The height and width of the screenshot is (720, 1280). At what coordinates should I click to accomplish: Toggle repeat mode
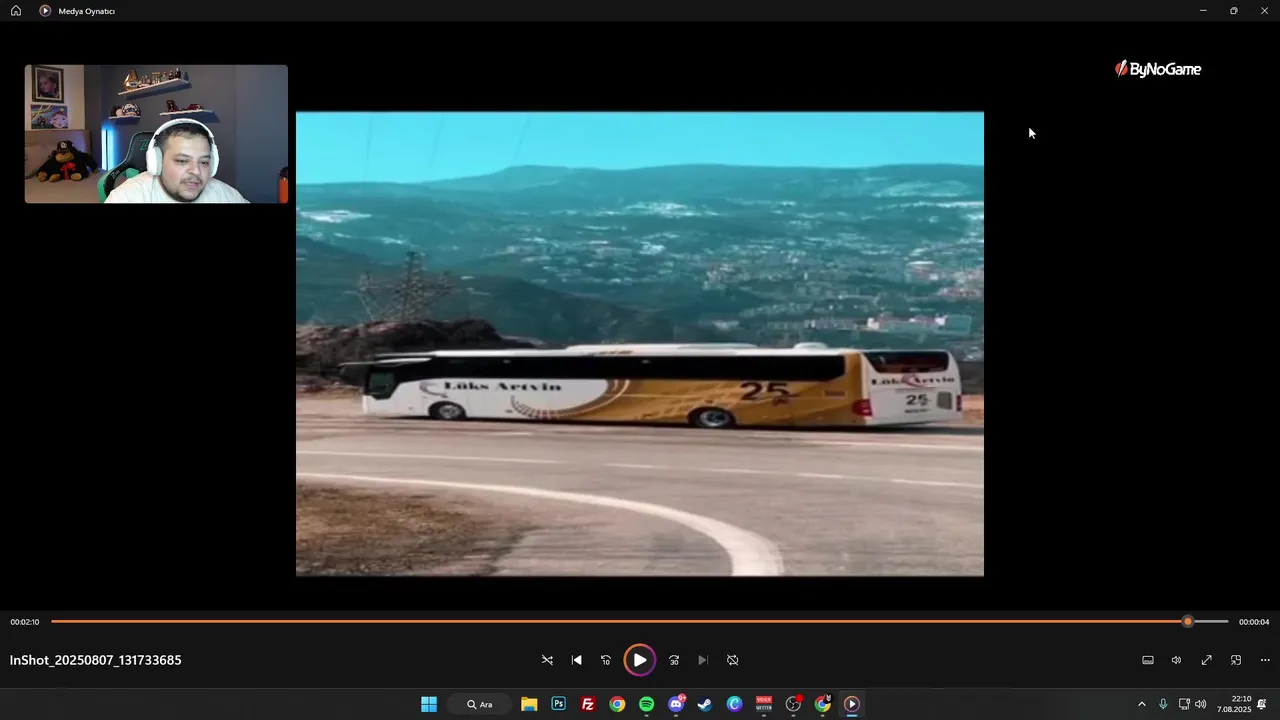click(x=732, y=660)
